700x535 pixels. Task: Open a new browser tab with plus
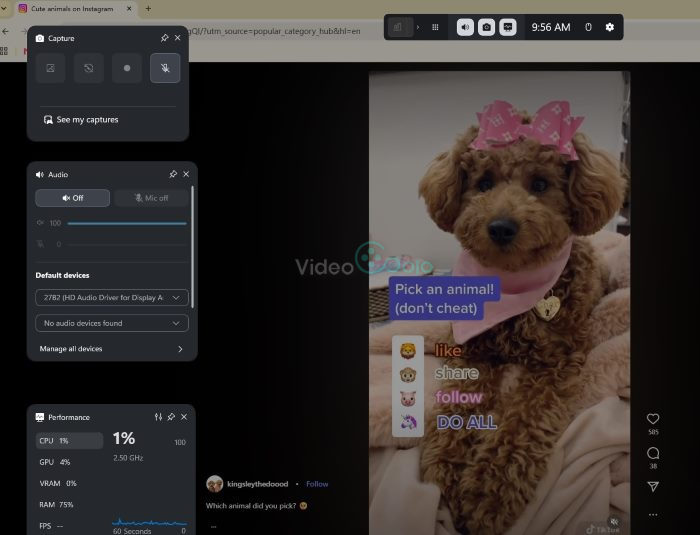pyautogui.click(x=148, y=8)
